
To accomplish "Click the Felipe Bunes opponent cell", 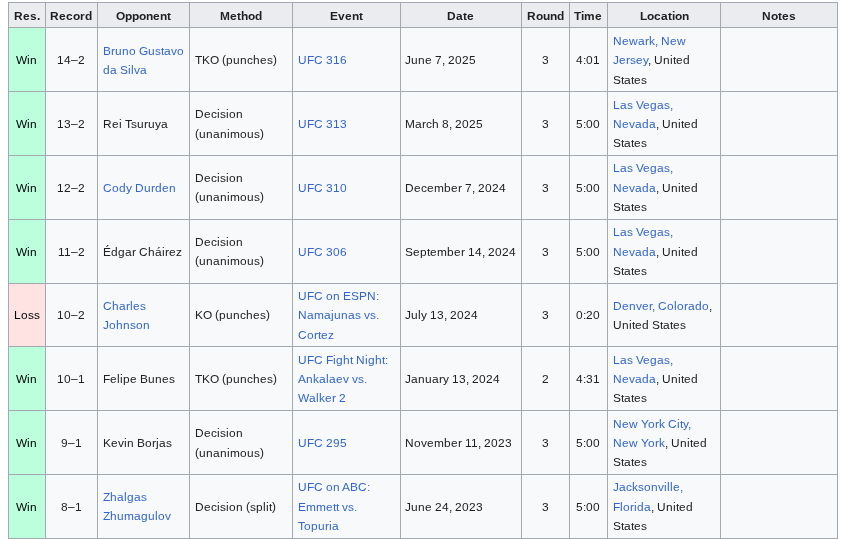I will pyautogui.click(x=143, y=379).
